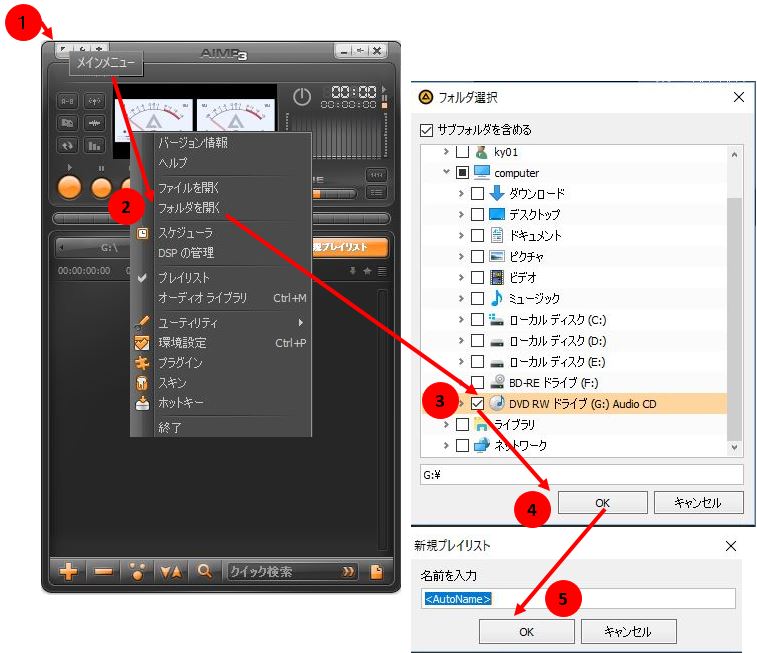Click the minus icon to remove tracks

pos(103,571)
